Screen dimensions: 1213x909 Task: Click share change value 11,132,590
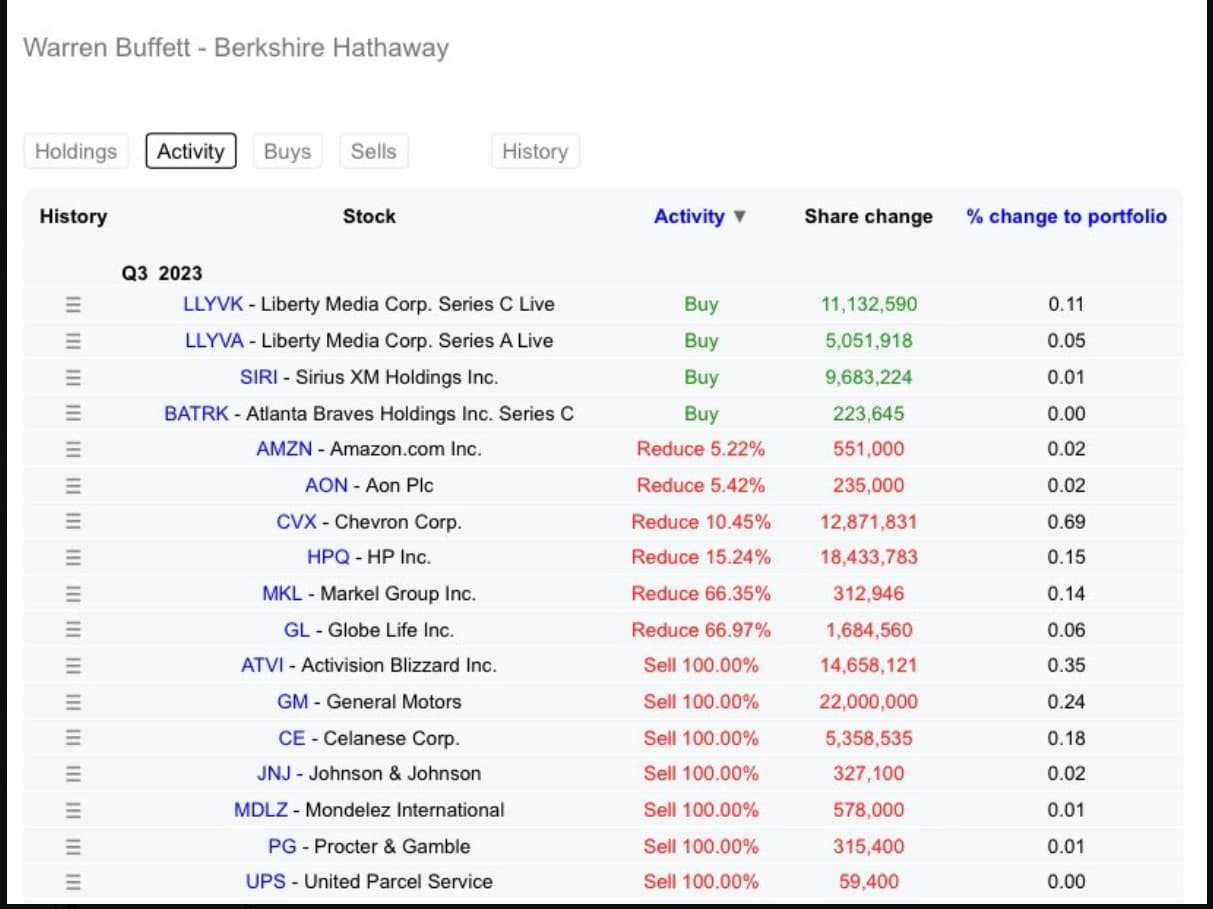(x=868, y=304)
